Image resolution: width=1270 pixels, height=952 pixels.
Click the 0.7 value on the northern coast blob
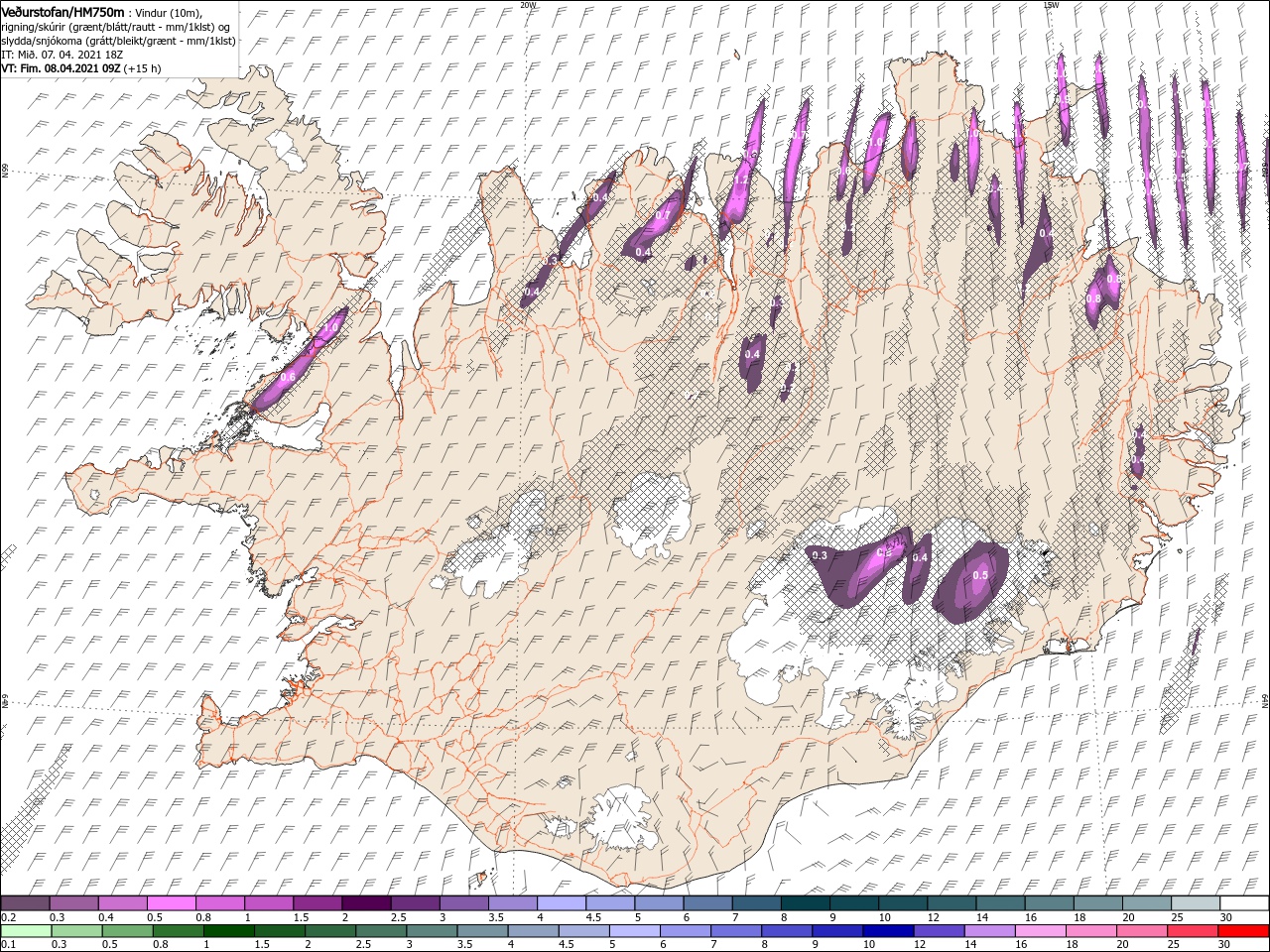664,215
